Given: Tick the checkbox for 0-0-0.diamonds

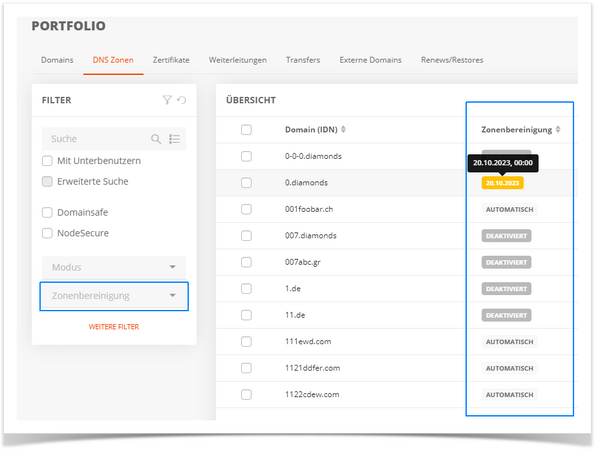Looking at the screenshot, I should click(x=246, y=156).
